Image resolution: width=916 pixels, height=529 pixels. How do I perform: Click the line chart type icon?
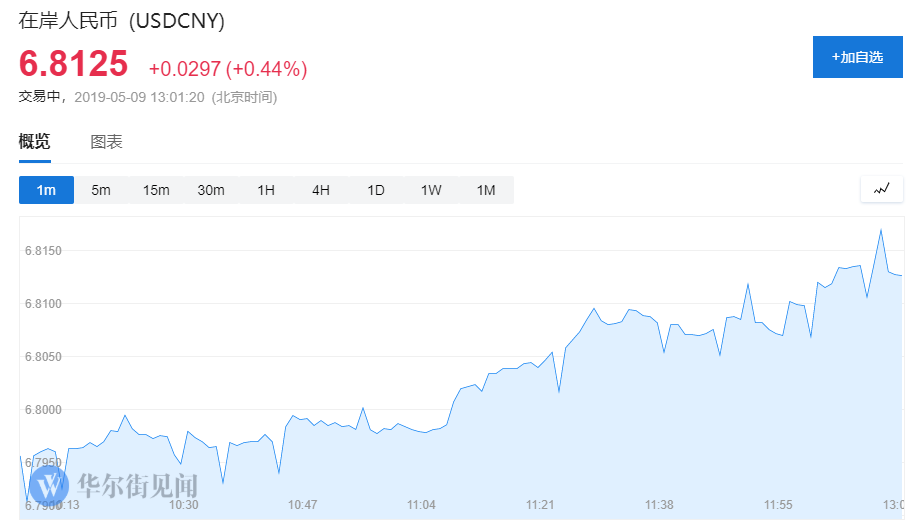[881, 189]
